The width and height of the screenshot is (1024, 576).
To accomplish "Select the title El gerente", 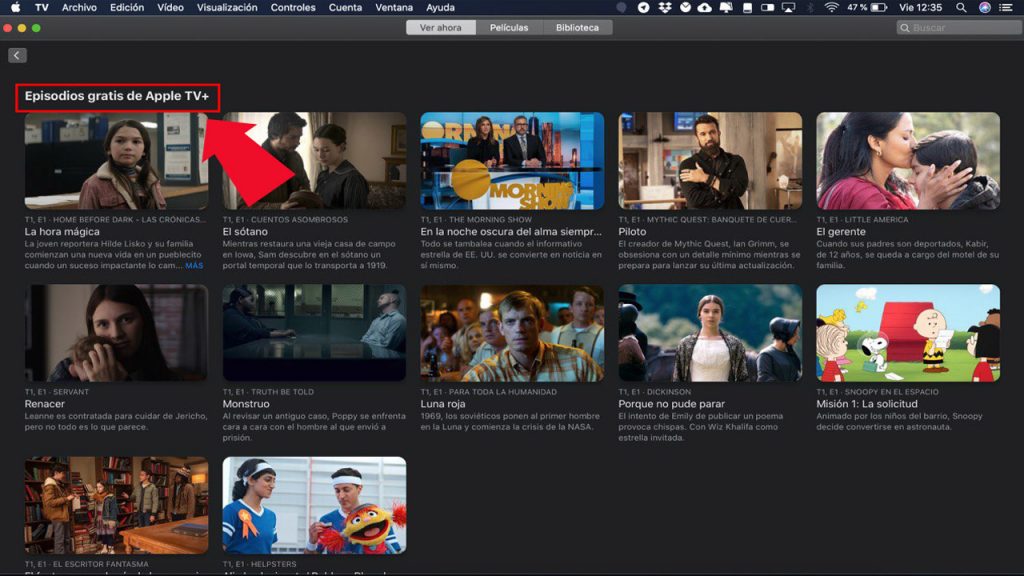I will point(840,232).
